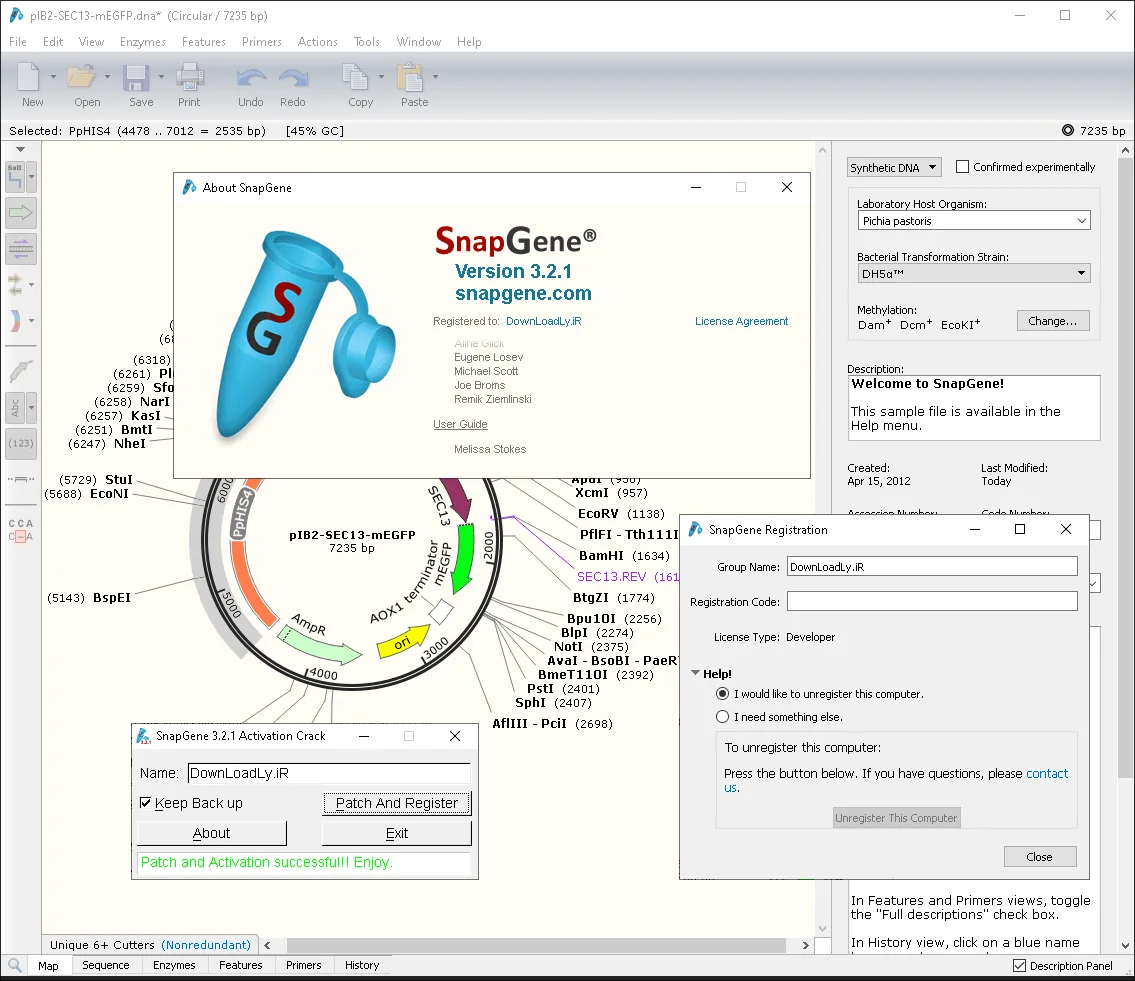Click the Abc labels sidebar icon
This screenshot has width=1135, height=981.
[x=15, y=408]
